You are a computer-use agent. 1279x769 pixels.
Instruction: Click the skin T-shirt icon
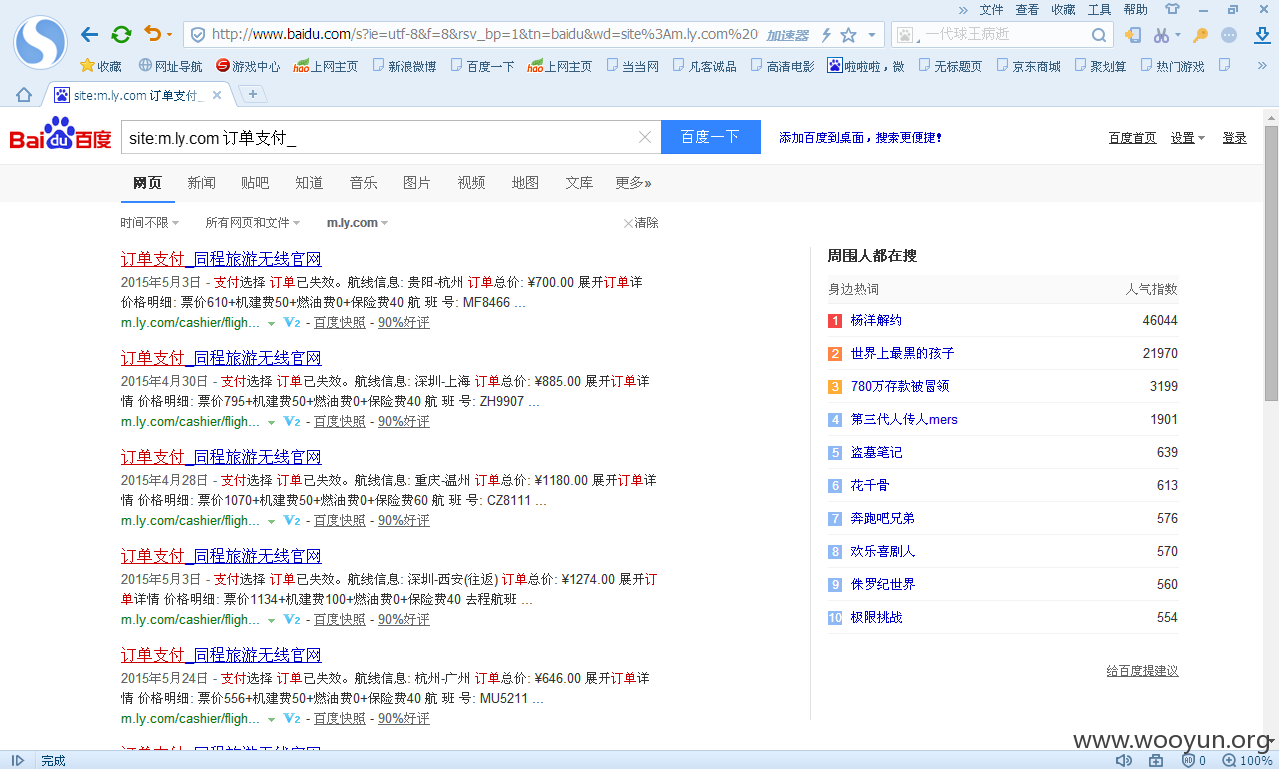pyautogui.click(x=1171, y=9)
